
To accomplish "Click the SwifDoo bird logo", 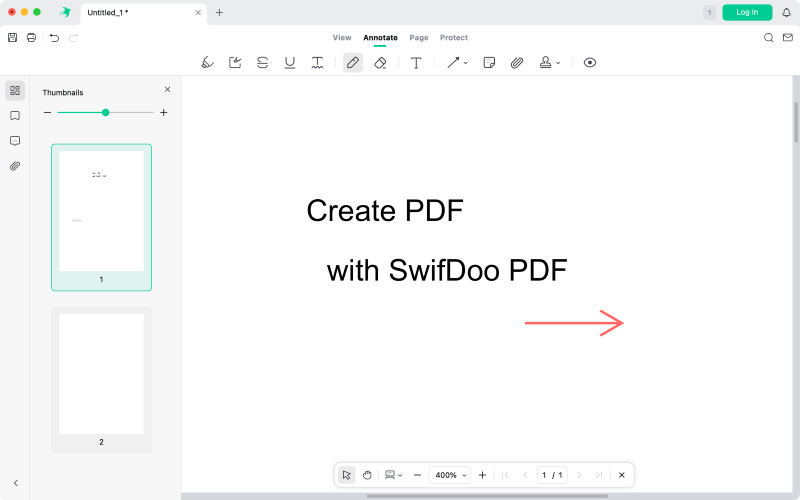I will (x=65, y=12).
